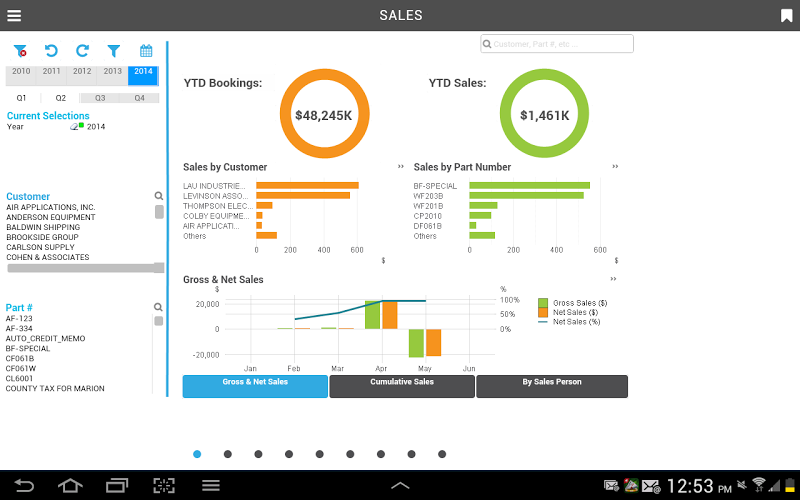
Task: Expand the Sales by Part Number chart
Action: click(x=615, y=166)
